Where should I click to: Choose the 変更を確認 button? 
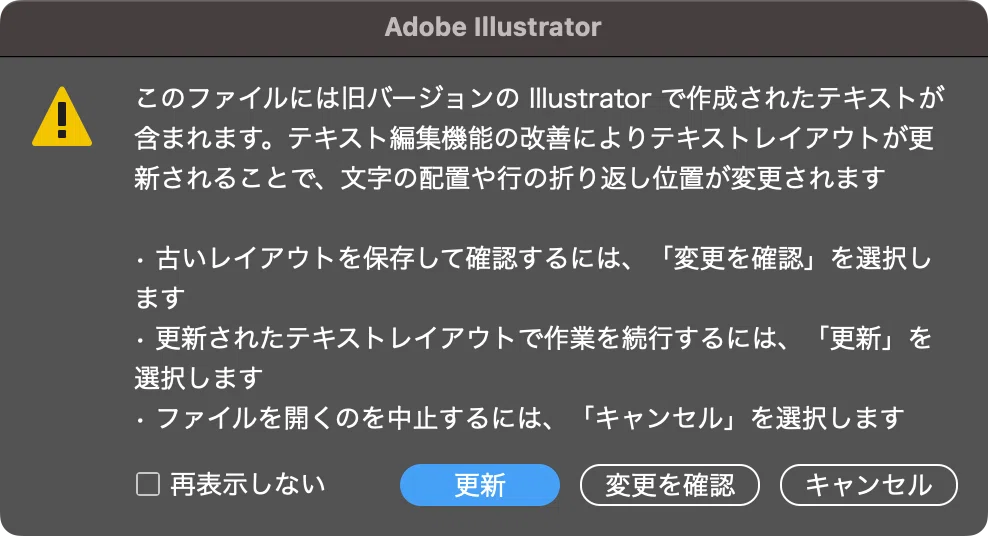point(670,485)
